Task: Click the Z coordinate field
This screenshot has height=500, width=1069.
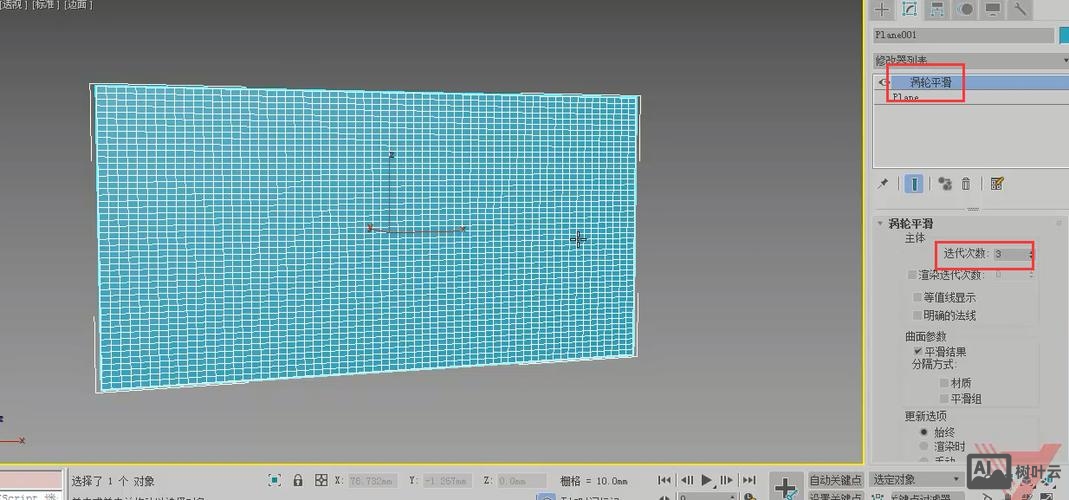Action: (x=522, y=481)
